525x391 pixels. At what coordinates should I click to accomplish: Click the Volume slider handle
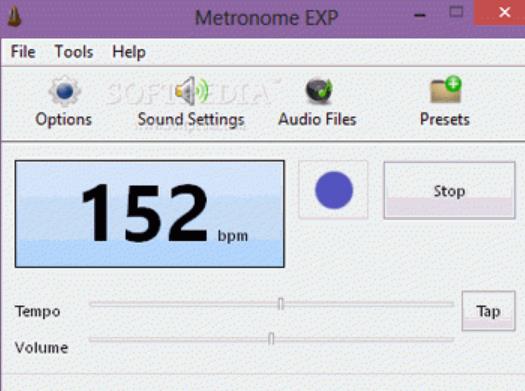pos(272,338)
